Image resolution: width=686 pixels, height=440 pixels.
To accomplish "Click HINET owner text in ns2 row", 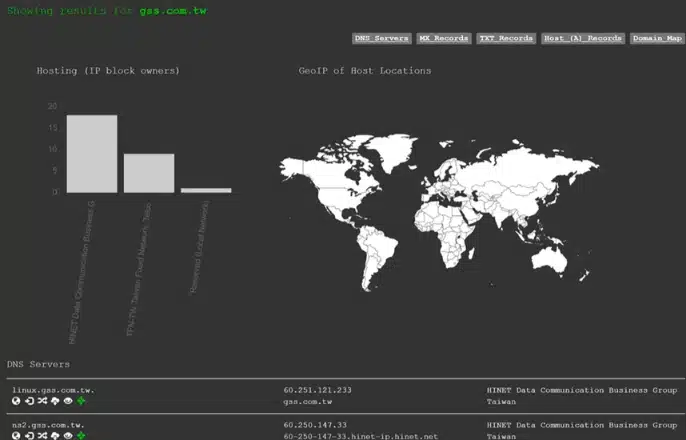I will pyautogui.click(x=582, y=425).
